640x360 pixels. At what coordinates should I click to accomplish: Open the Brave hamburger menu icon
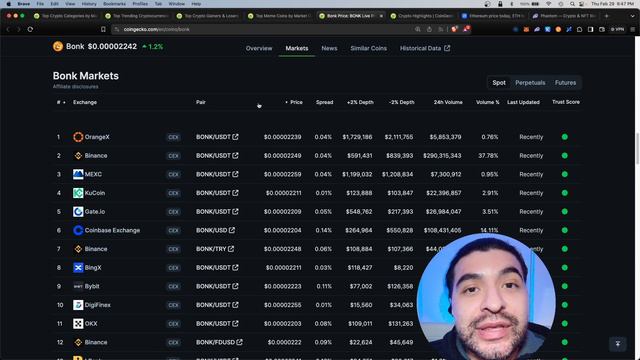click(x=633, y=29)
